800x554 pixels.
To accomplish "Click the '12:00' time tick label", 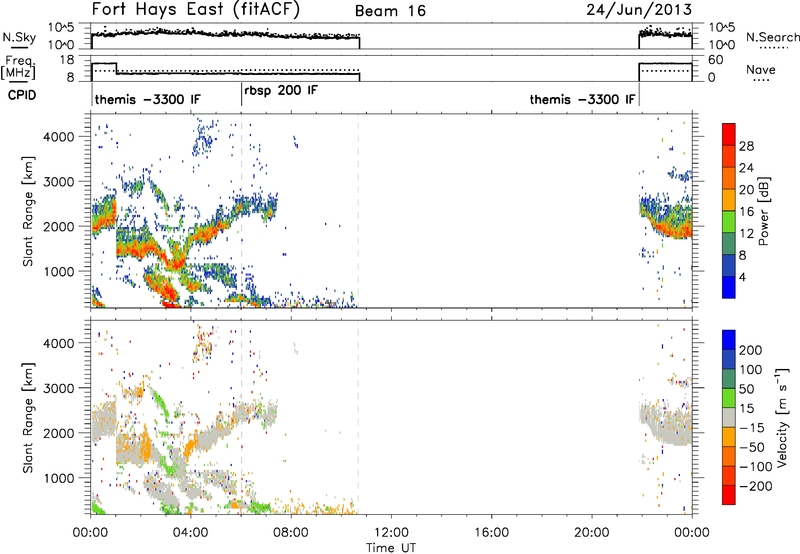I will point(391,533).
